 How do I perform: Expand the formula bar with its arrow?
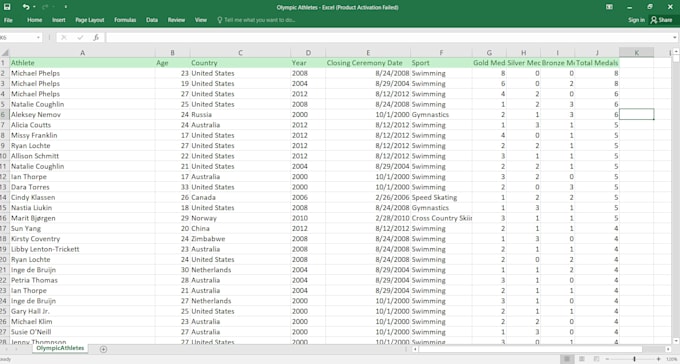(x=675, y=38)
